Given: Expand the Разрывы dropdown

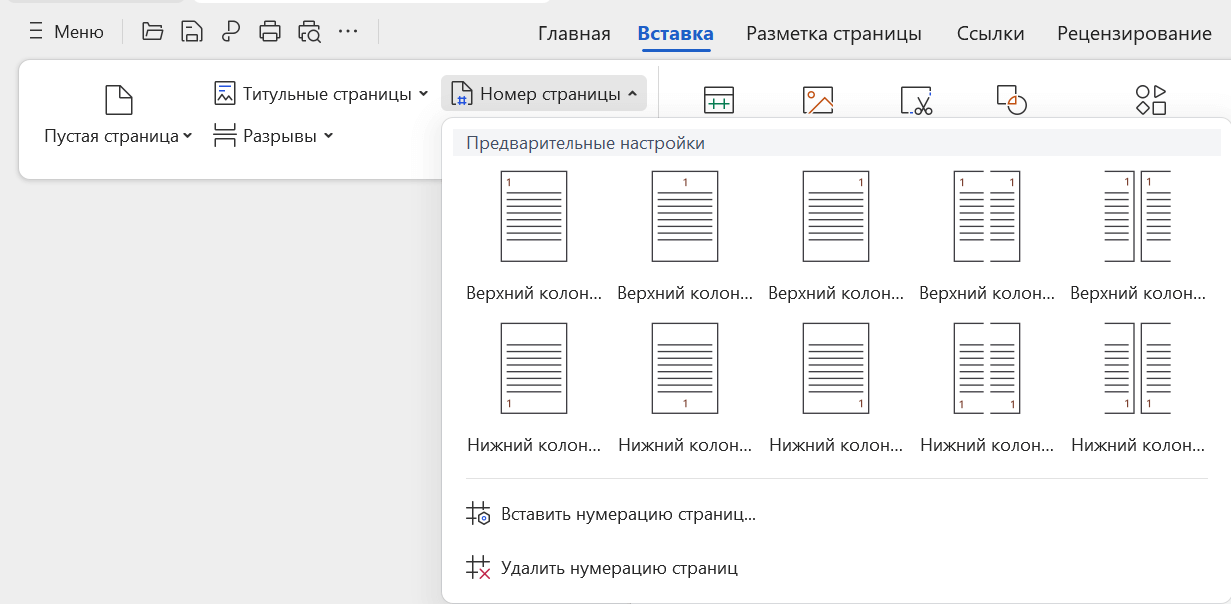Looking at the screenshot, I should point(273,136).
